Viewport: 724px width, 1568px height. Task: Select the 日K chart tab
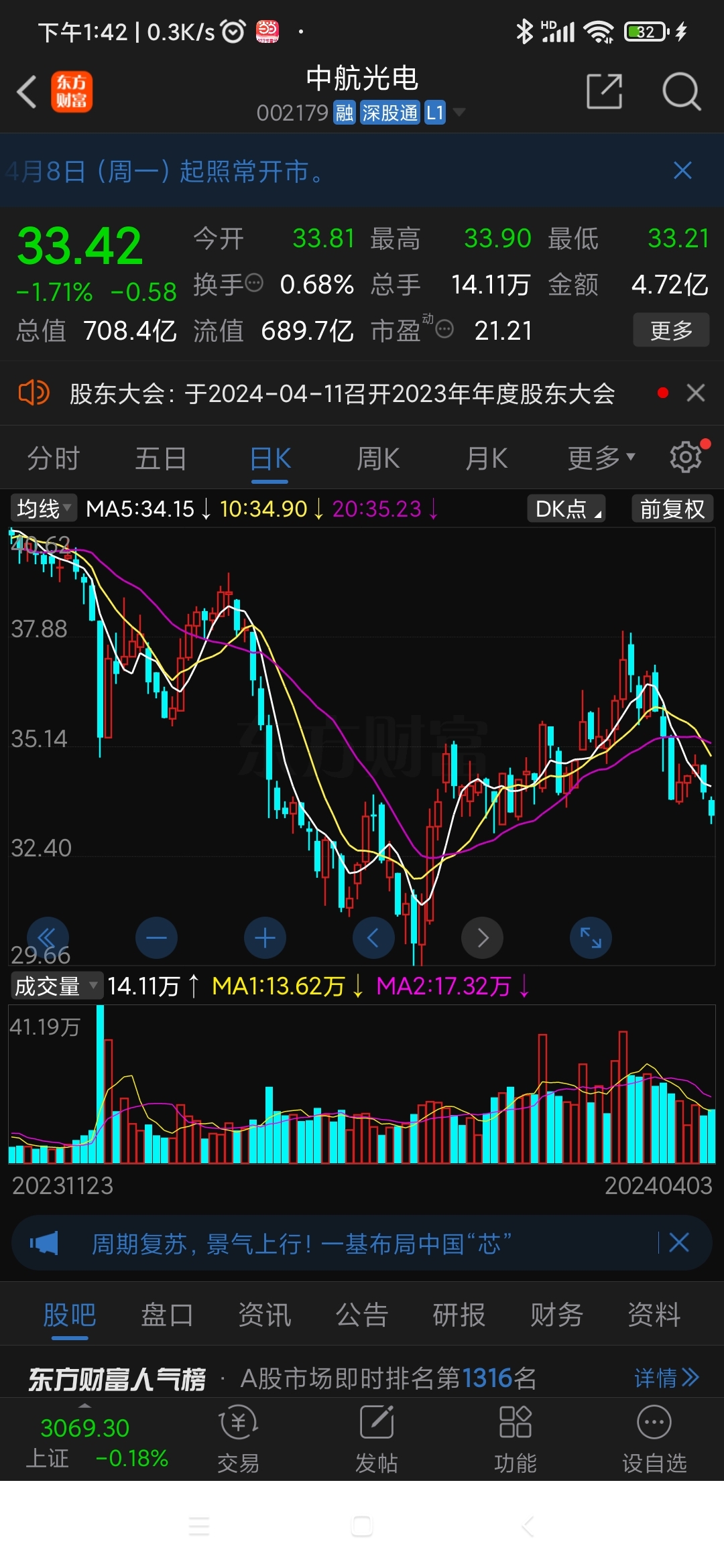(270, 459)
